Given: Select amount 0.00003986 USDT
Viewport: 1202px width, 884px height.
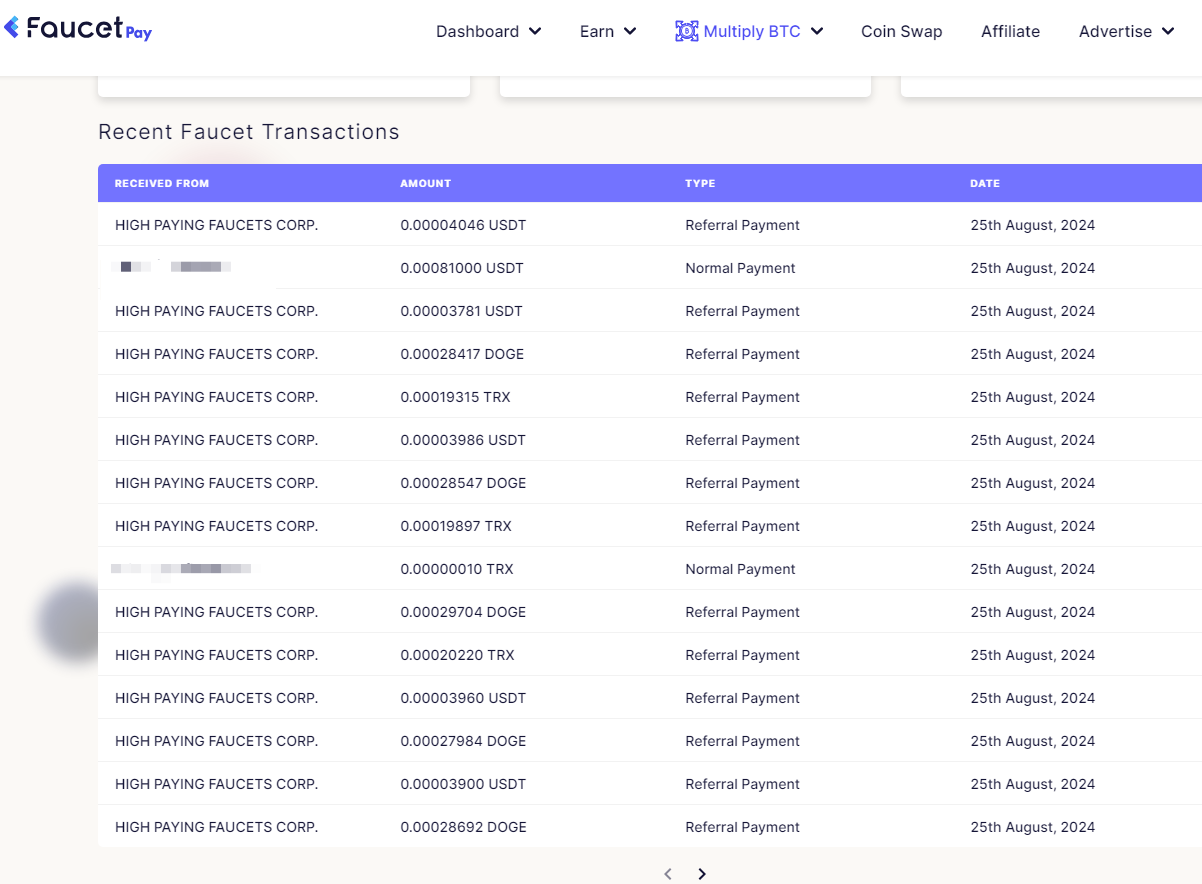Looking at the screenshot, I should coord(463,440).
